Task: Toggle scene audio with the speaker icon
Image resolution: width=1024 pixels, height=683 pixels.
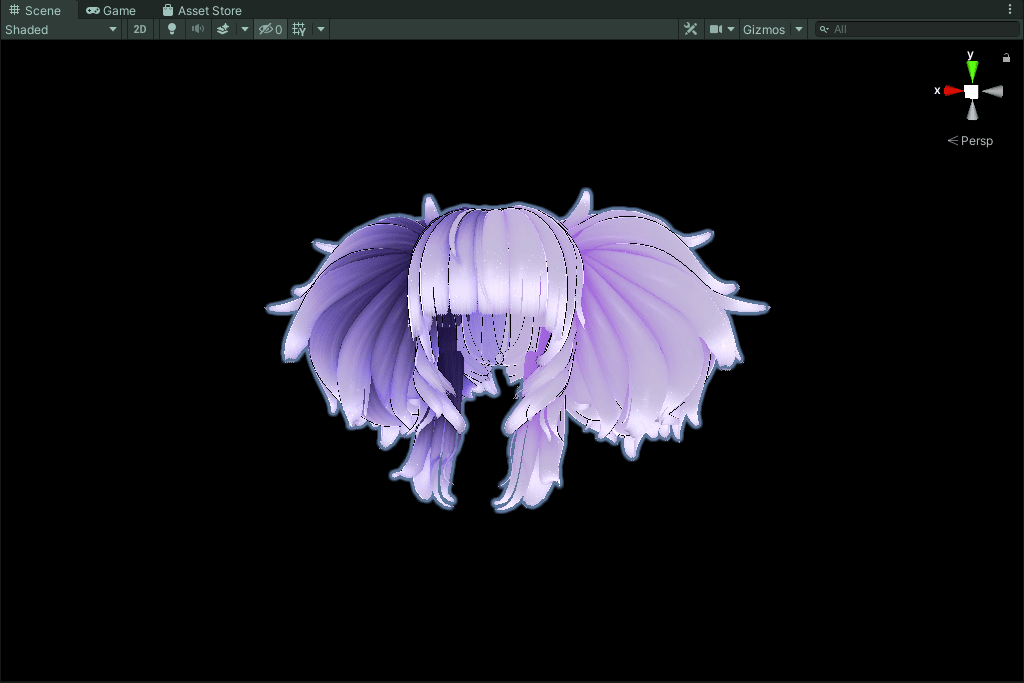Action: click(x=198, y=29)
